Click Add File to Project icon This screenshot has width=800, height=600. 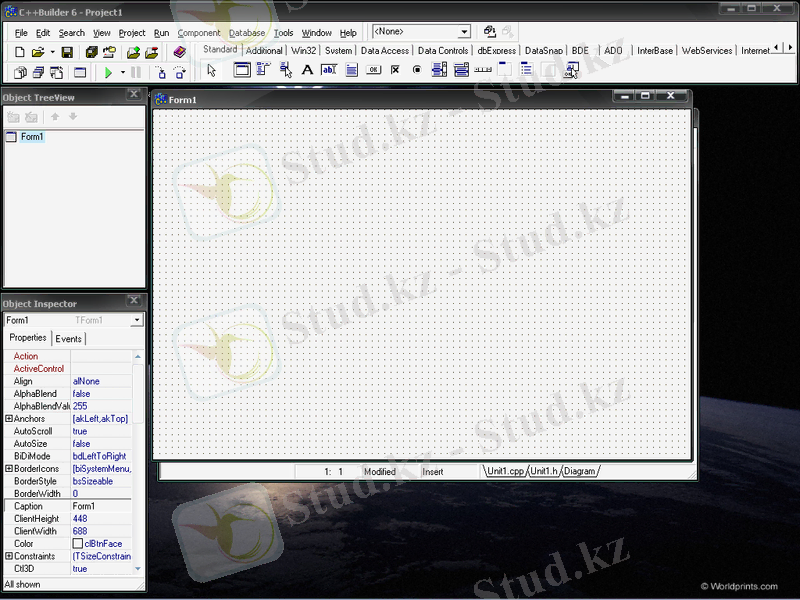pos(133,52)
